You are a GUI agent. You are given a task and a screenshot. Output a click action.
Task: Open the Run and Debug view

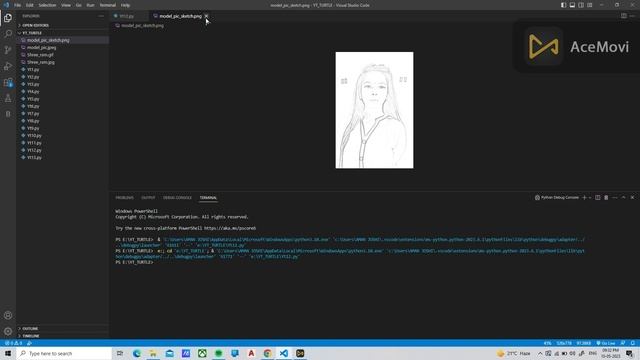pos(8,66)
